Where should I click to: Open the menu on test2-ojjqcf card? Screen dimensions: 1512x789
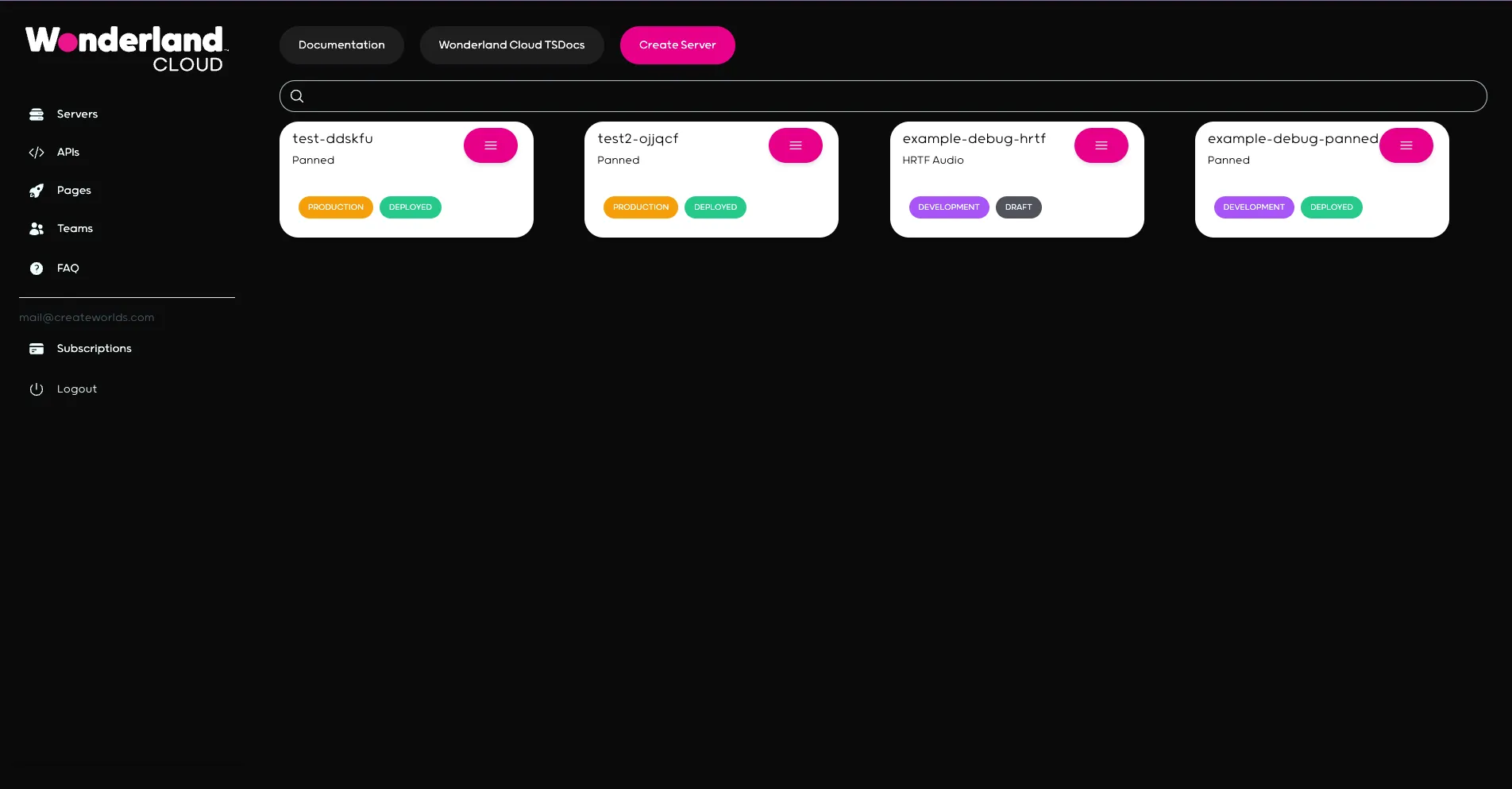pos(795,145)
